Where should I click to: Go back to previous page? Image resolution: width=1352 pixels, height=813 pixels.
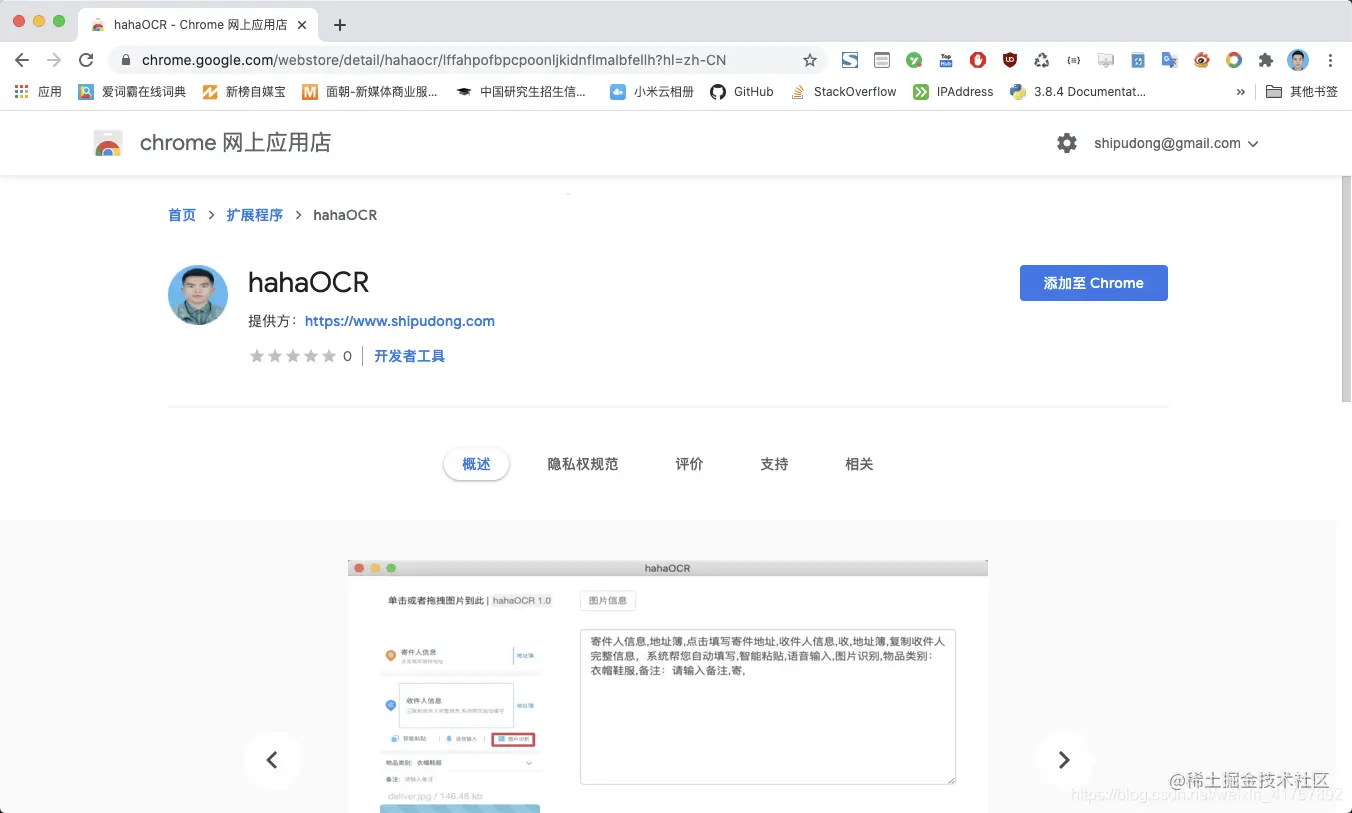tap(22, 60)
